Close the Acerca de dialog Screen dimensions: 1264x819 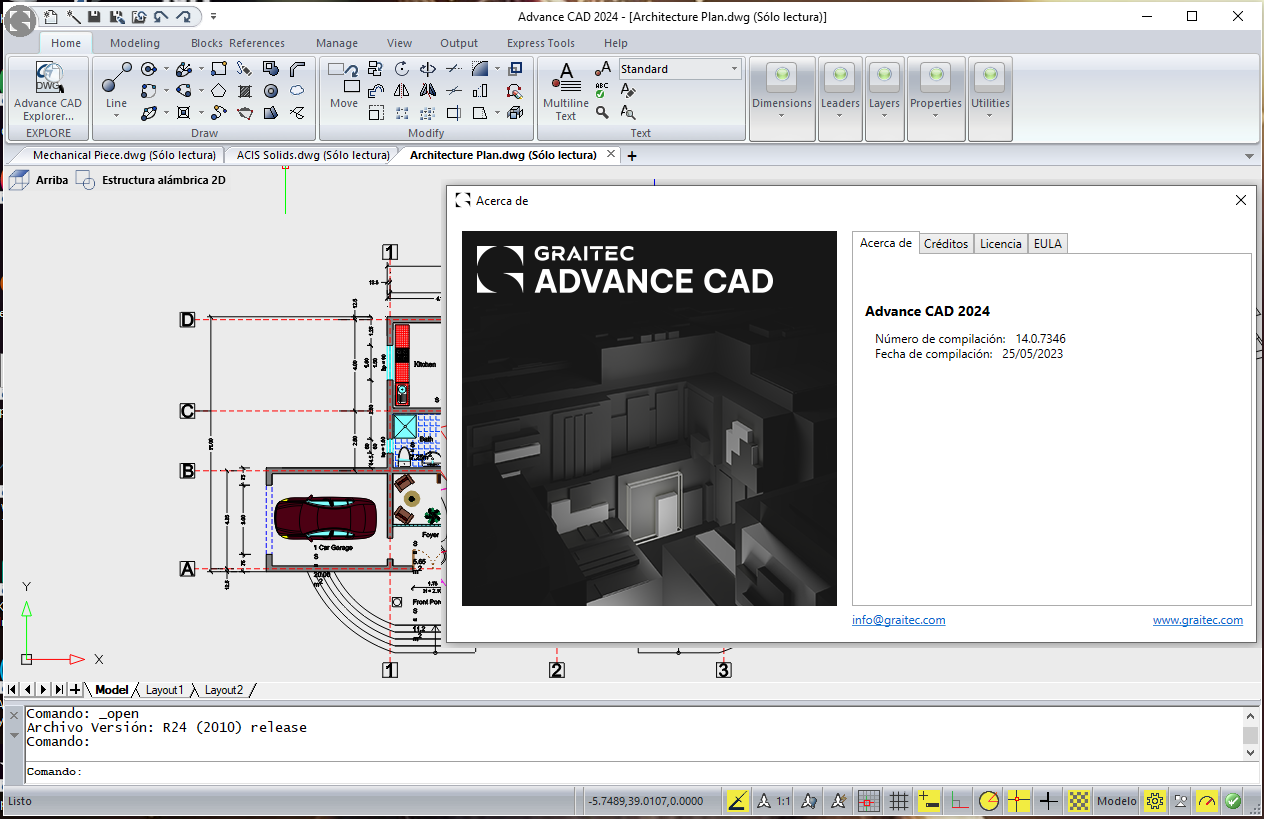1241,200
